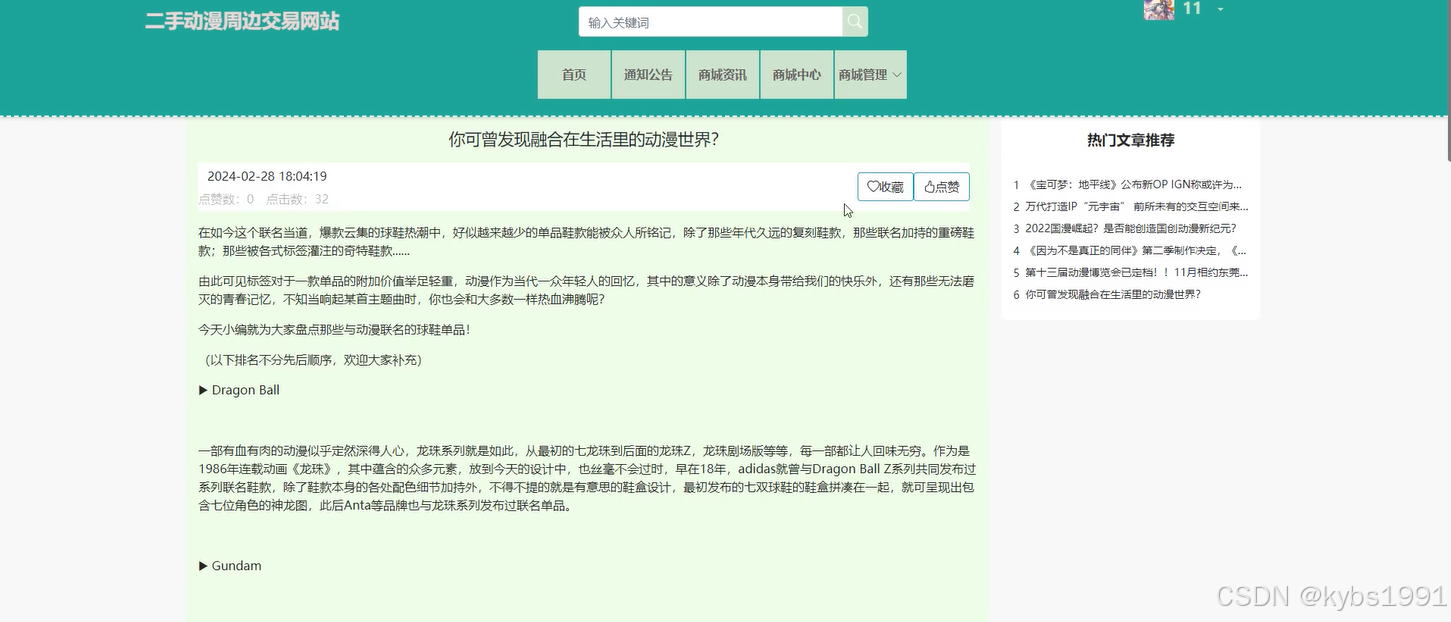
Task: Go to 首页 in navigation
Action: 574,75
